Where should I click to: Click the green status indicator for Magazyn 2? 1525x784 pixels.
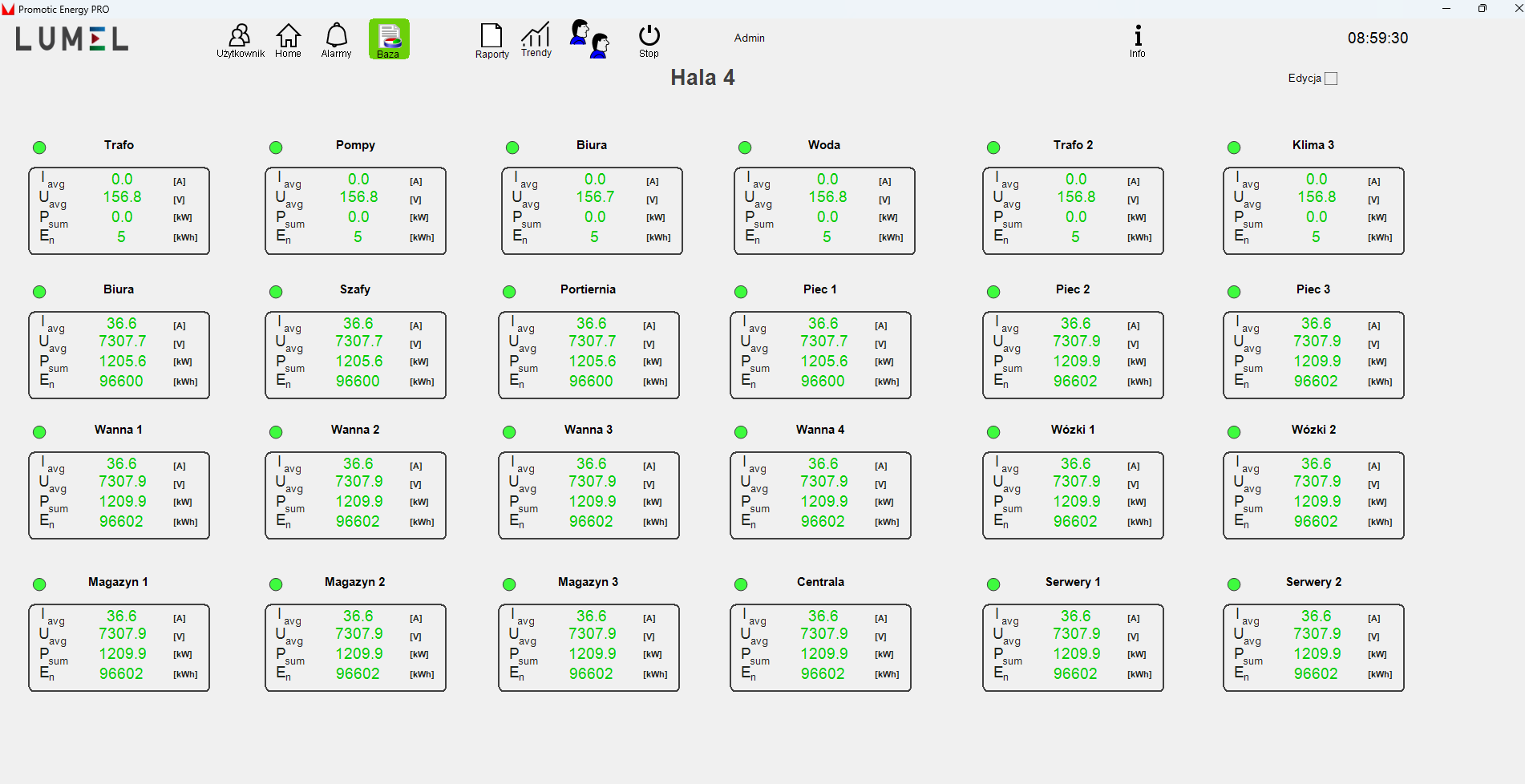click(276, 584)
